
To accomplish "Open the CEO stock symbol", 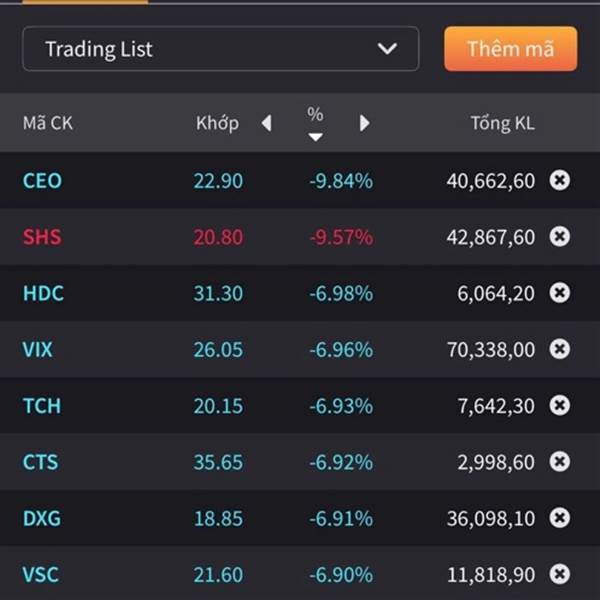I will tap(42, 181).
